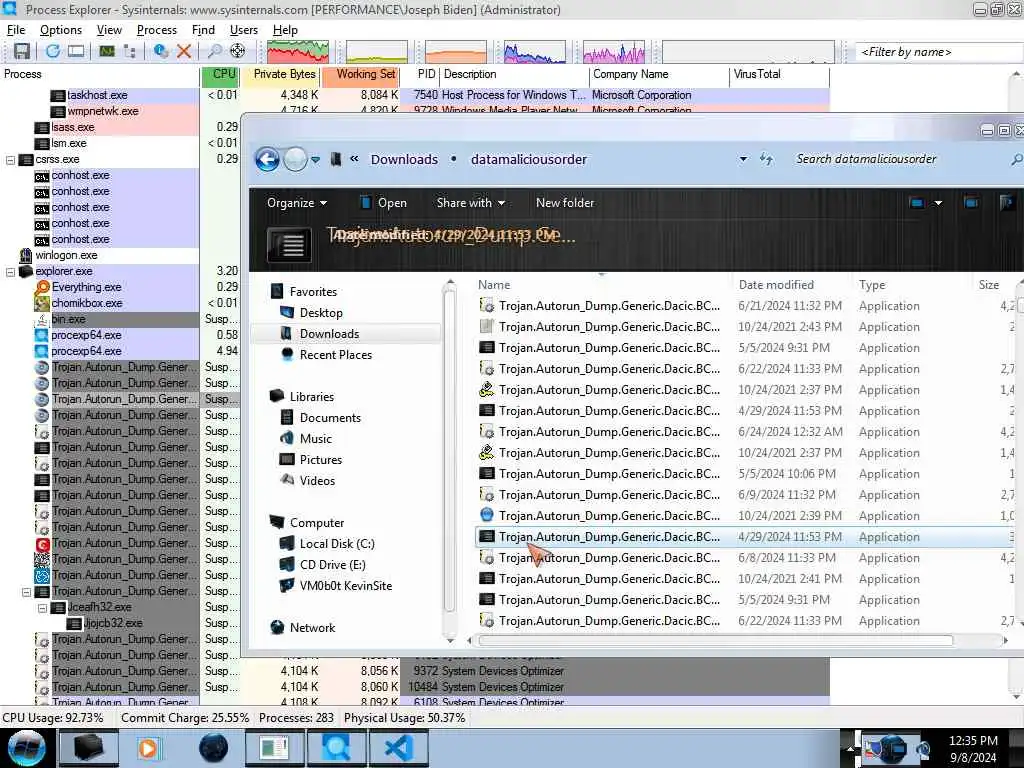The height and width of the screenshot is (768, 1024).
Task: Sort by the Private Bytes column header
Action: (x=281, y=74)
